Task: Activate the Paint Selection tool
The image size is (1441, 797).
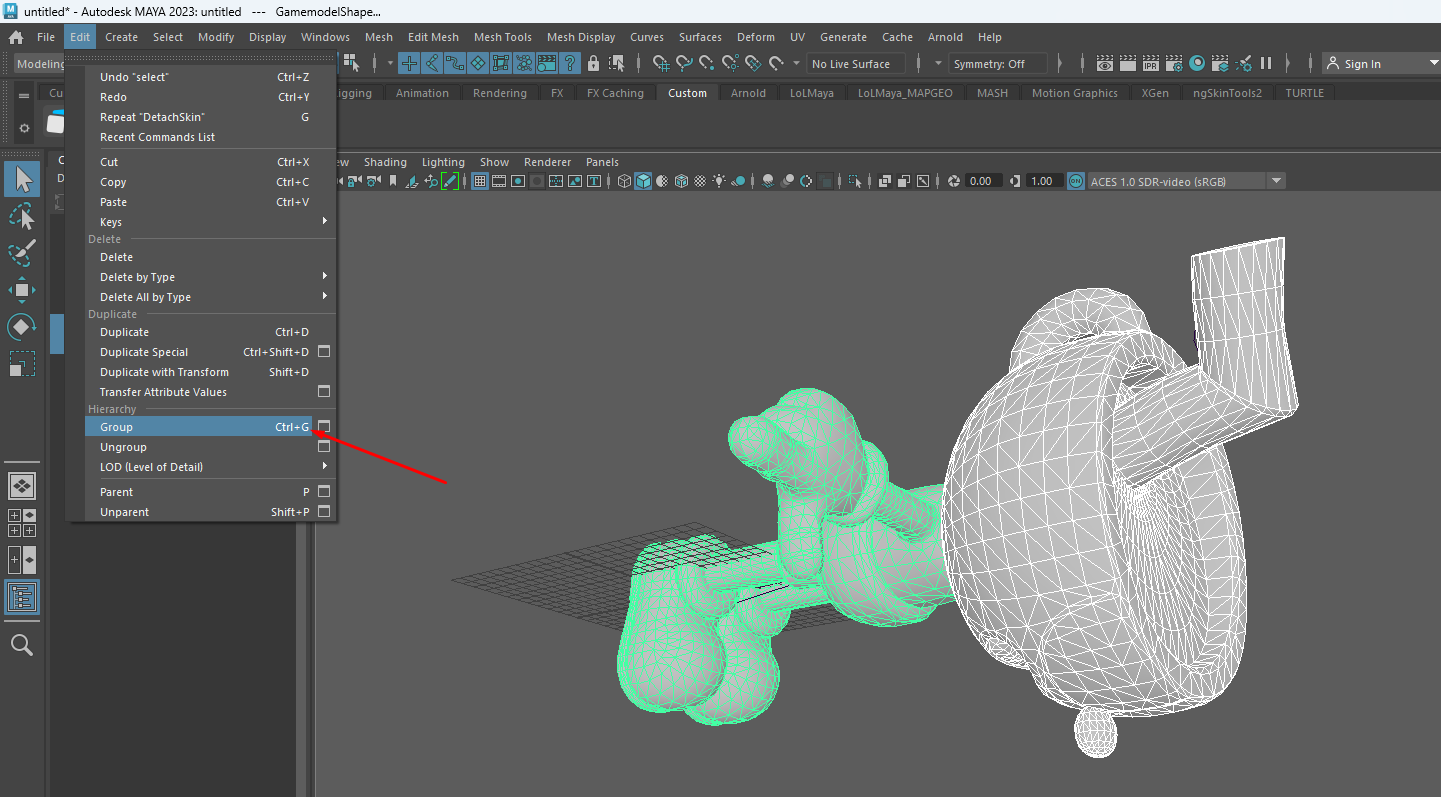Action: pyautogui.click(x=22, y=253)
